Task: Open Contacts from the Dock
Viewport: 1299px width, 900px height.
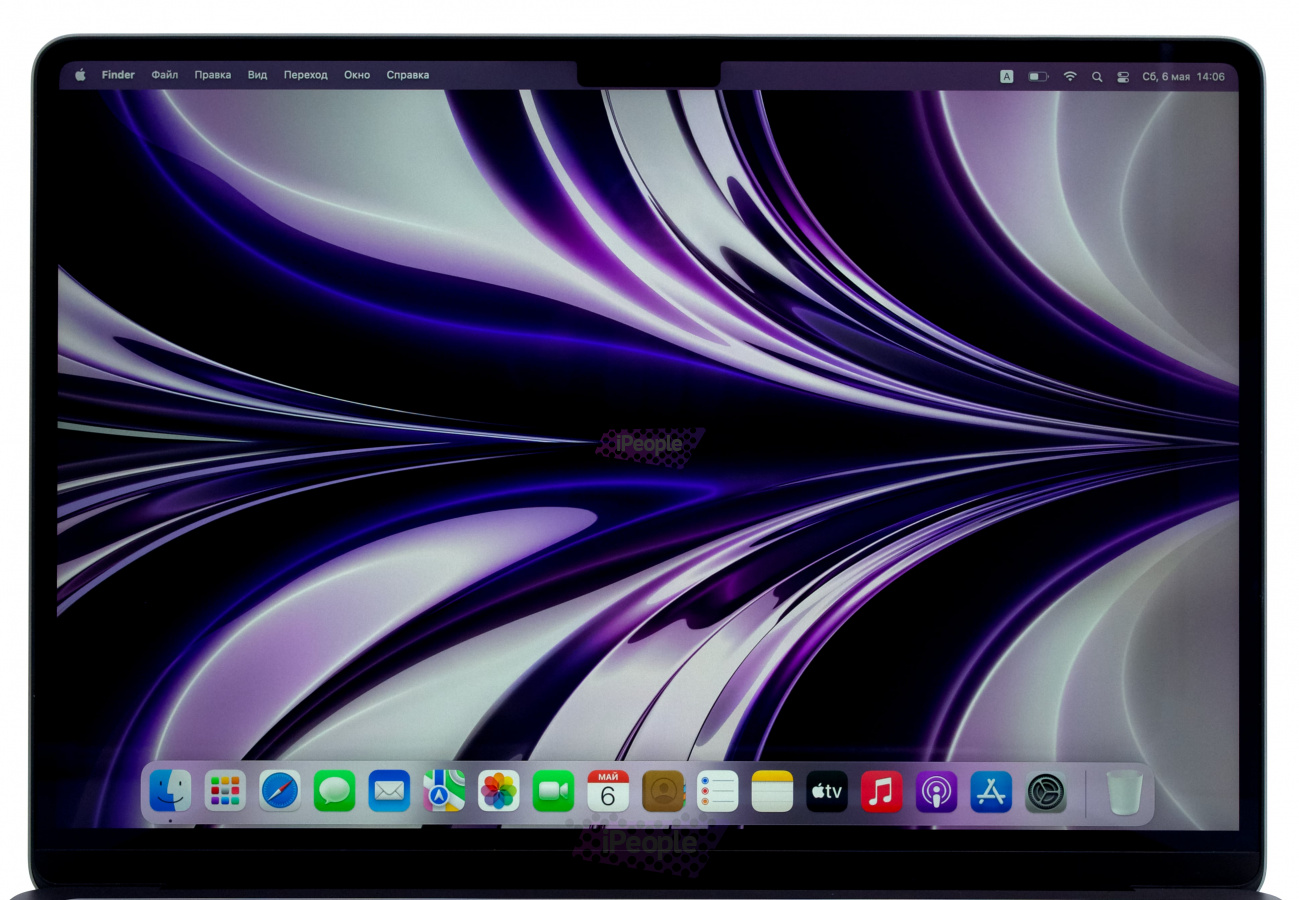Action: pyautogui.click(x=663, y=791)
